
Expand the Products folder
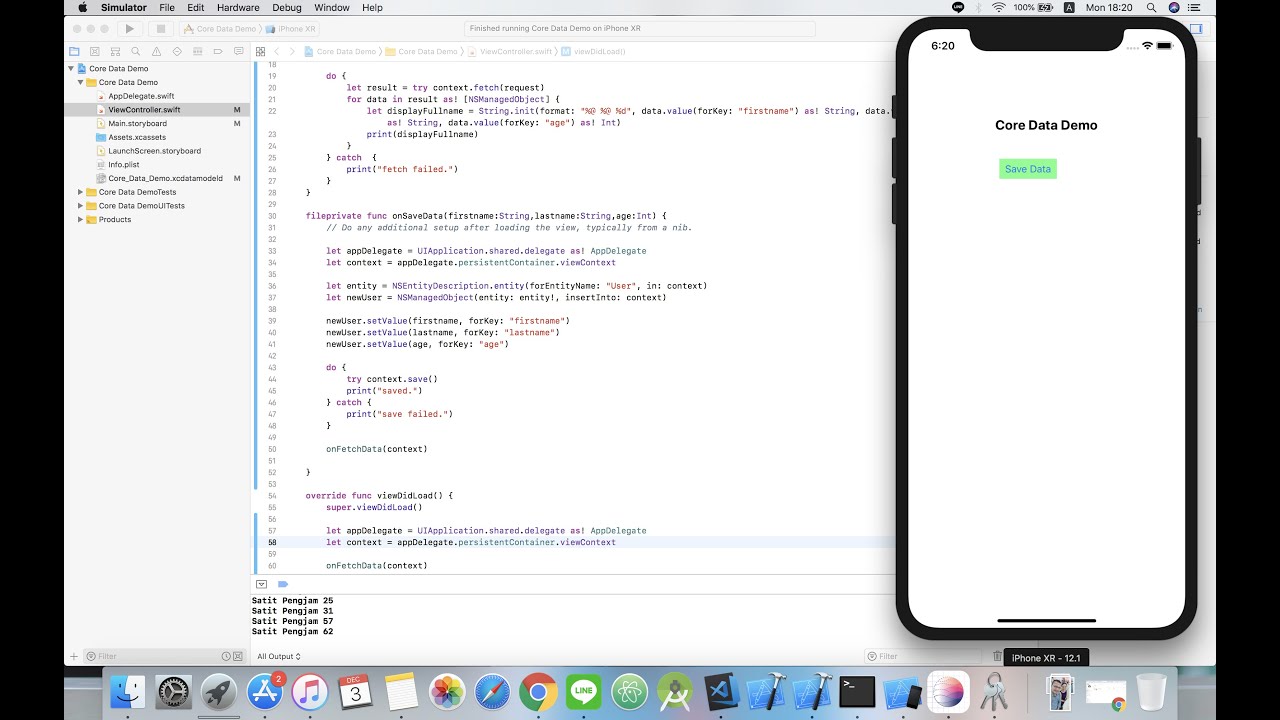click(81, 219)
